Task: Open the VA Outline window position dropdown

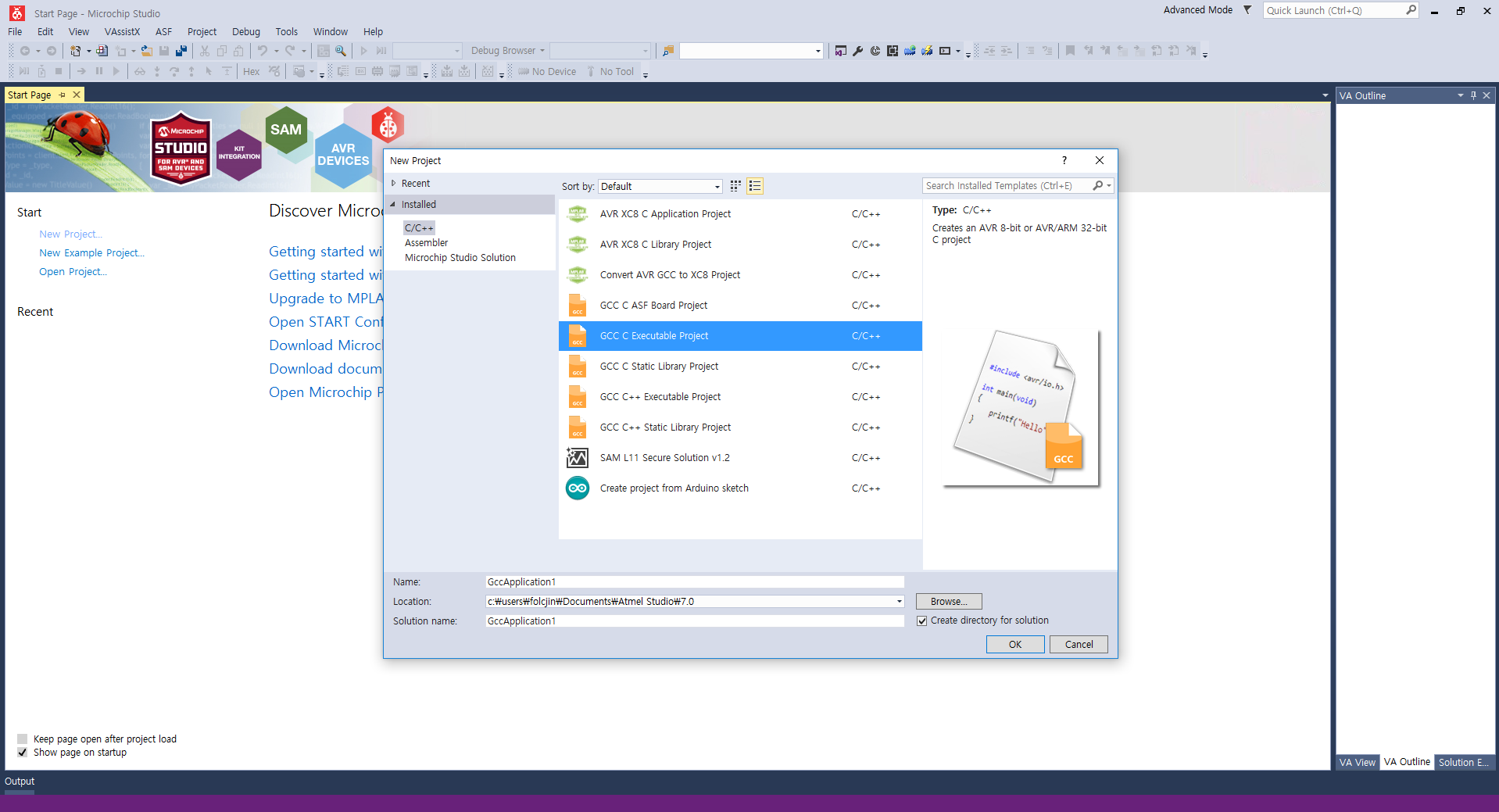Action: [x=1460, y=95]
